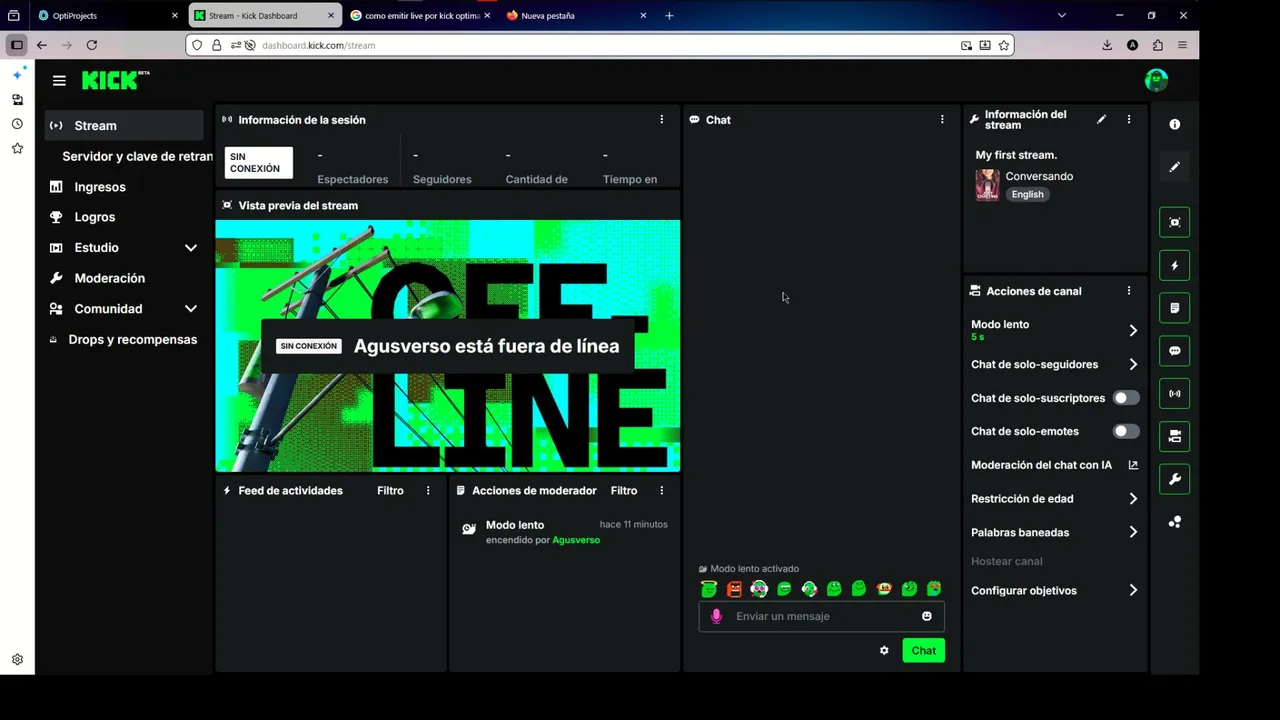The image size is (1280, 720).
Task: Open Servidor y clave de retransmisión item
Action: point(137,156)
